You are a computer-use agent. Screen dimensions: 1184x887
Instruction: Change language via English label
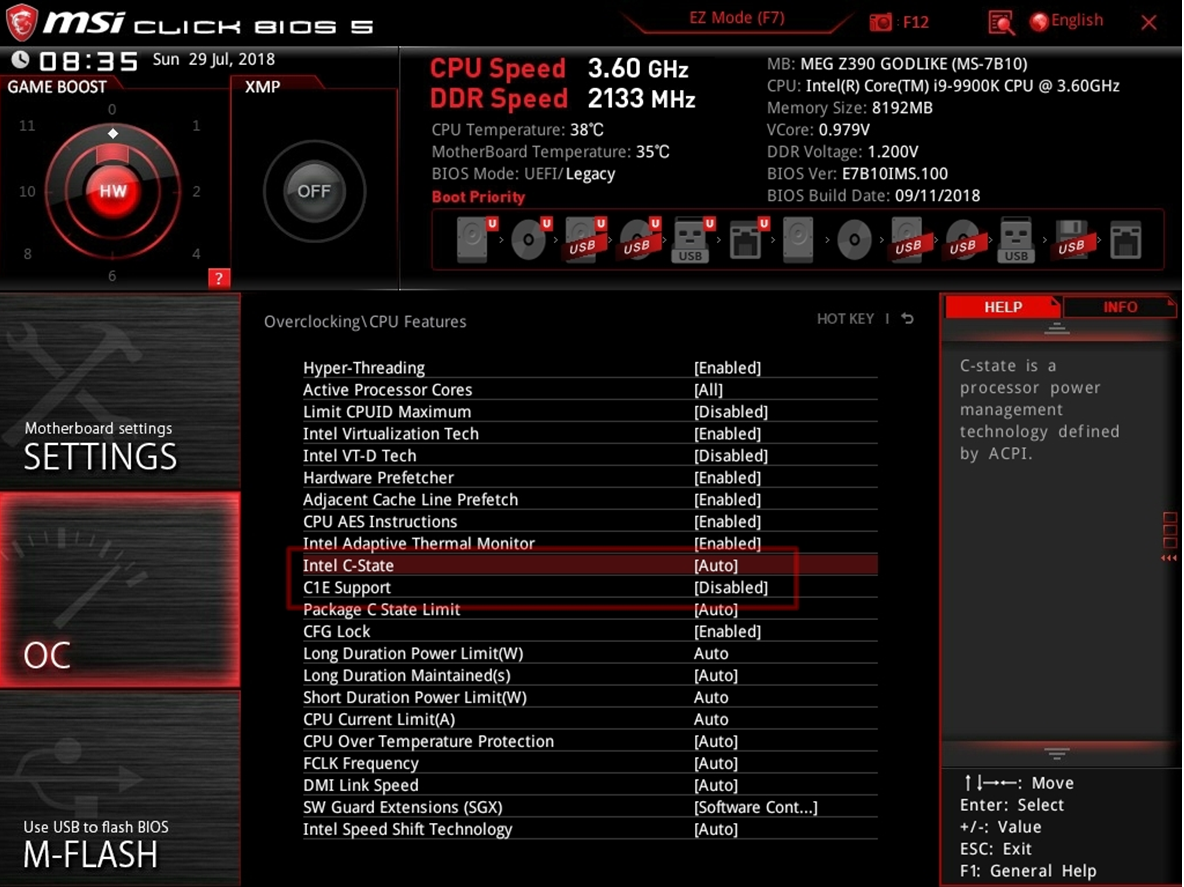[1077, 20]
